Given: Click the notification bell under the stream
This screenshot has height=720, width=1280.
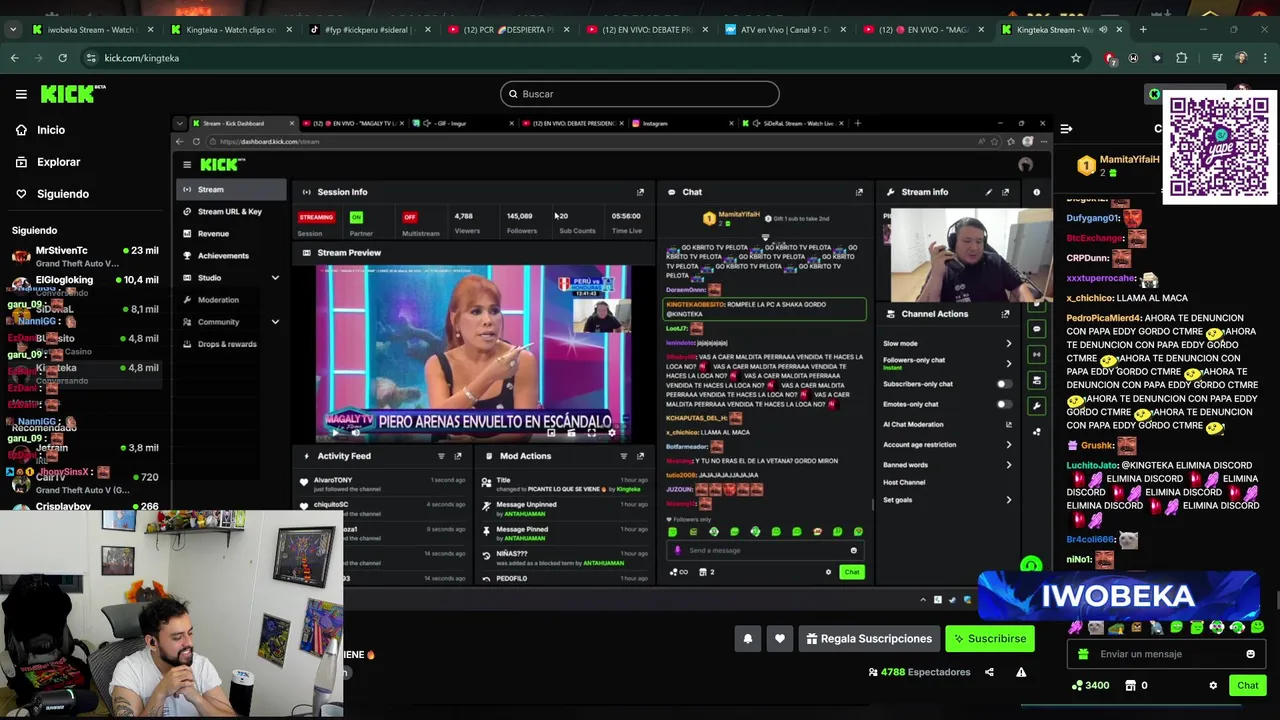Looking at the screenshot, I should click(x=748, y=639).
